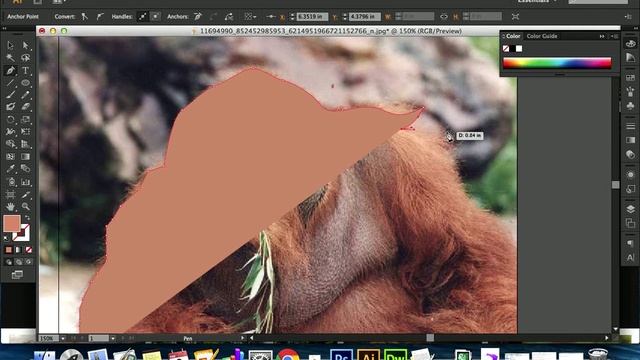Select the Selection tool (black arrow)

point(10,45)
